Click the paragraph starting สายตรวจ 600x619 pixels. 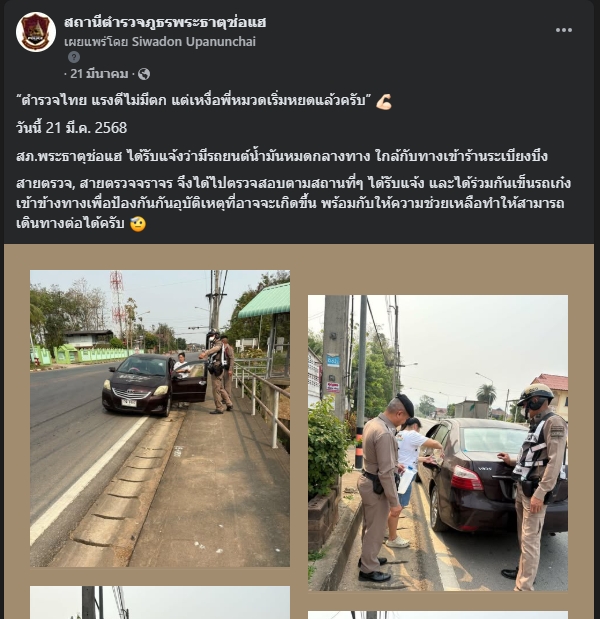click(x=294, y=203)
